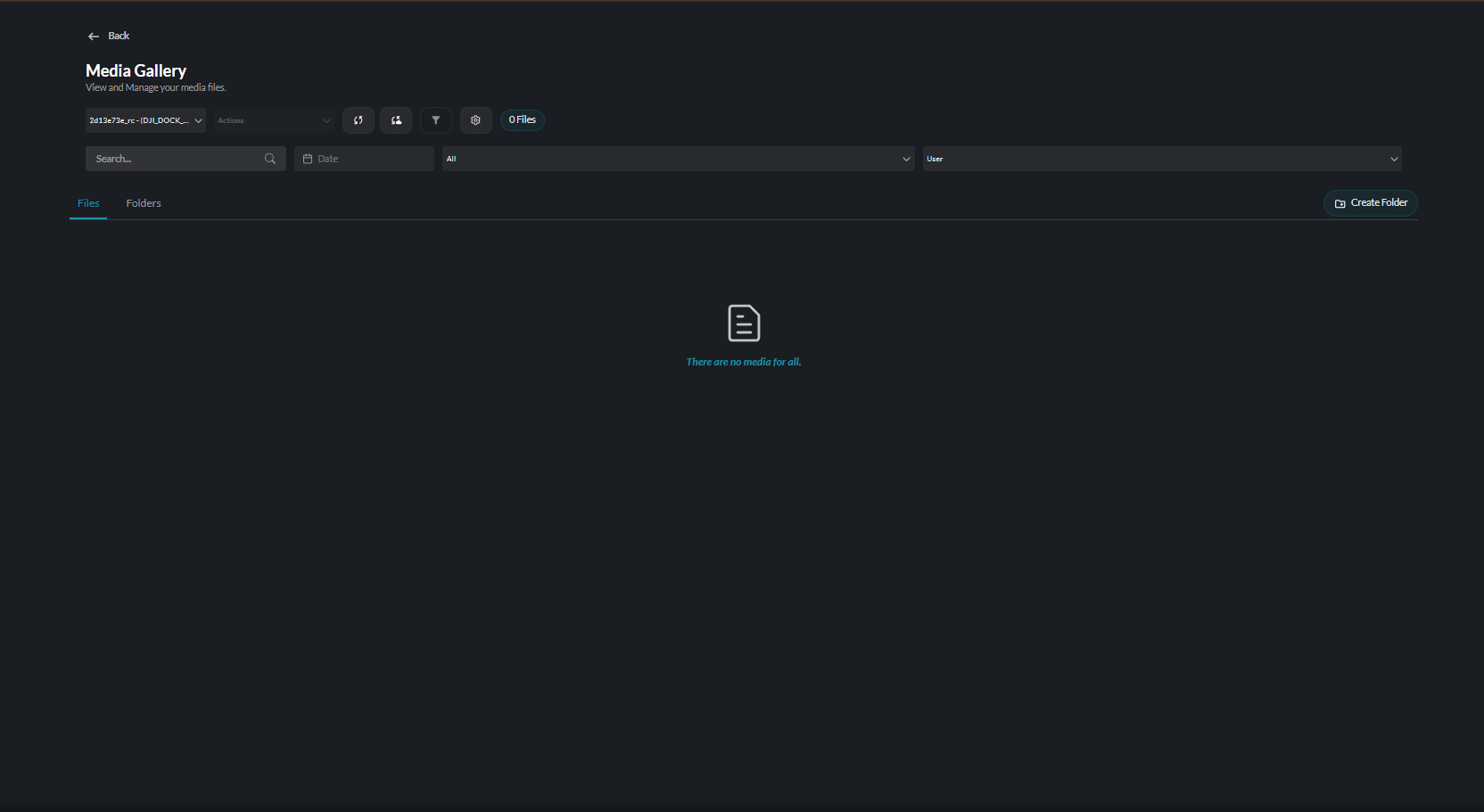Open the All media type dropdown
The image size is (1484, 812).
tap(679, 159)
